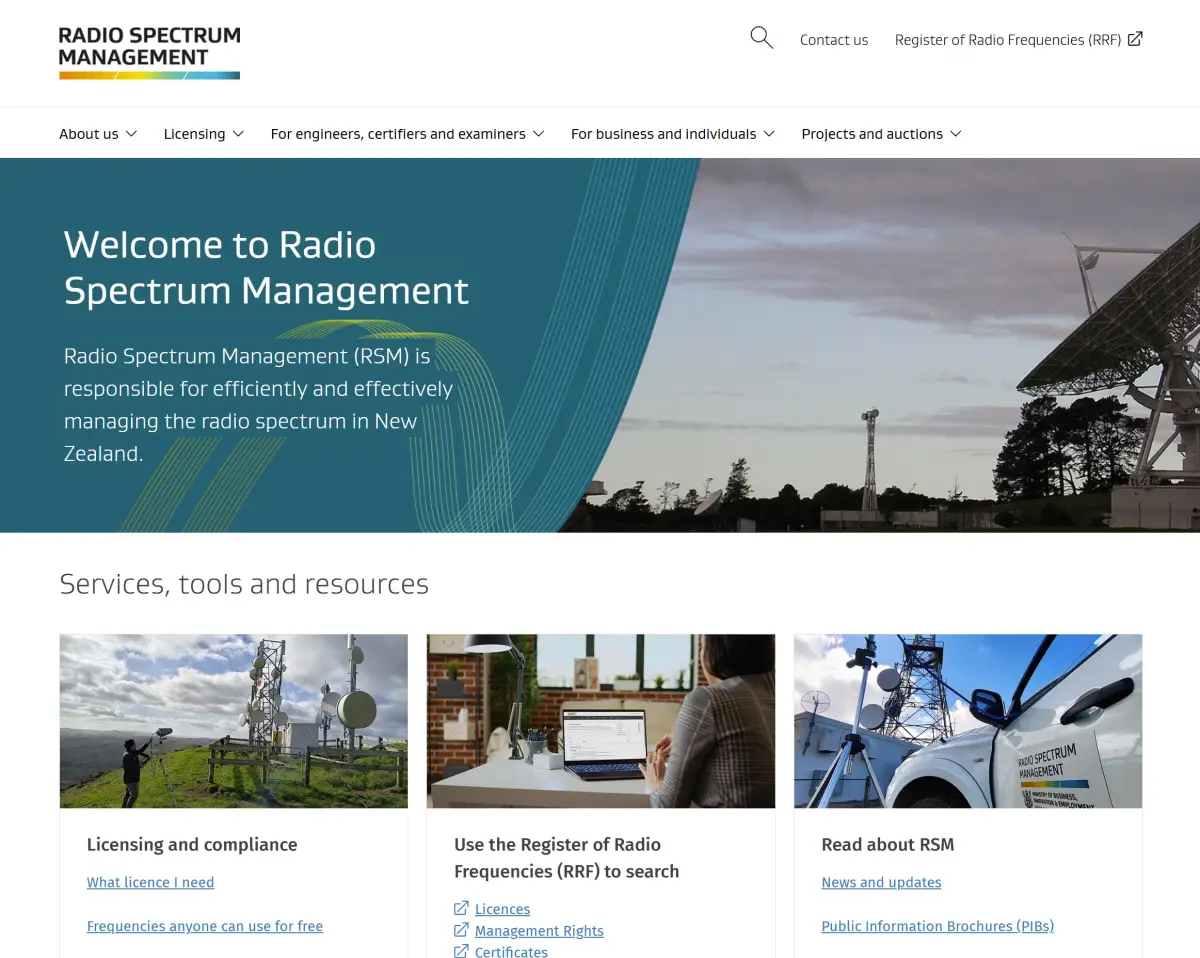This screenshot has width=1200, height=958.
Task: Select Contact us in the header
Action: tap(833, 39)
